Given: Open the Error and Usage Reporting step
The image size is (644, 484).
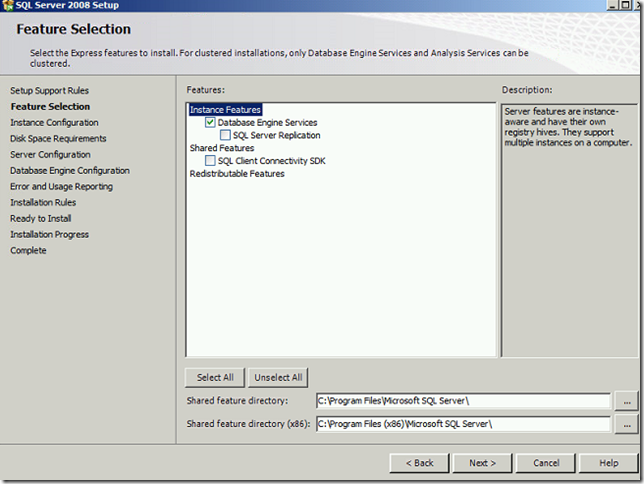Looking at the screenshot, I should pos(61,187).
